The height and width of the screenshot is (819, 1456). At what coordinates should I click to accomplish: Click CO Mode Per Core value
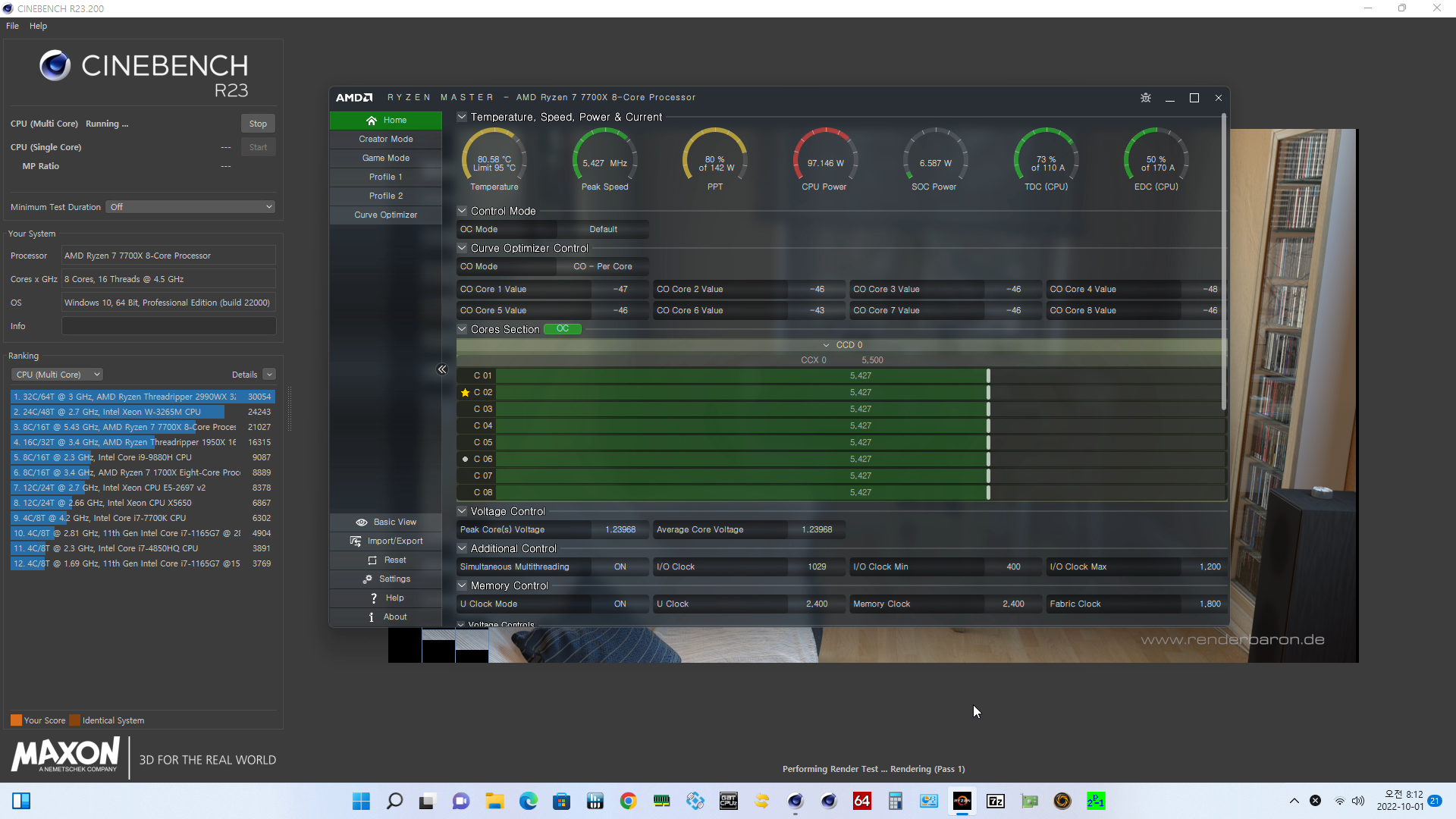pyautogui.click(x=603, y=266)
